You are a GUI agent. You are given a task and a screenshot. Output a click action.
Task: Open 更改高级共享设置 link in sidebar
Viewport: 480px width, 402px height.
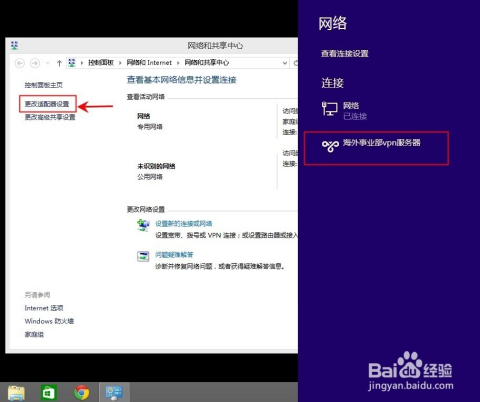tap(50, 117)
